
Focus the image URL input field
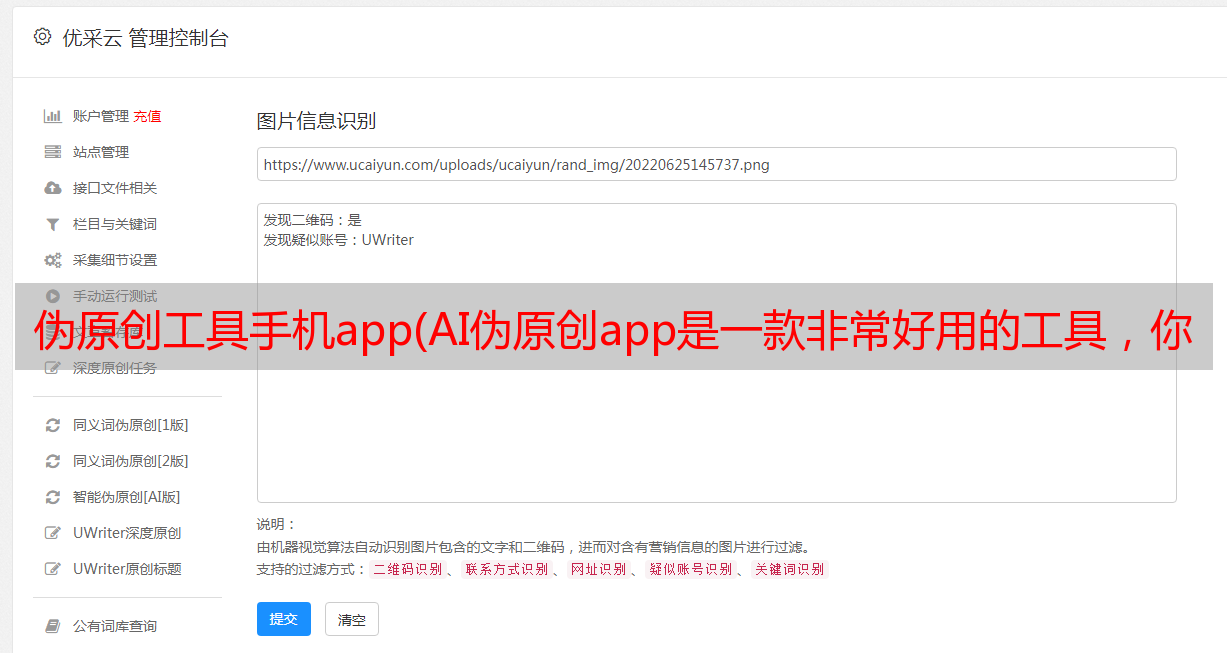click(716, 164)
